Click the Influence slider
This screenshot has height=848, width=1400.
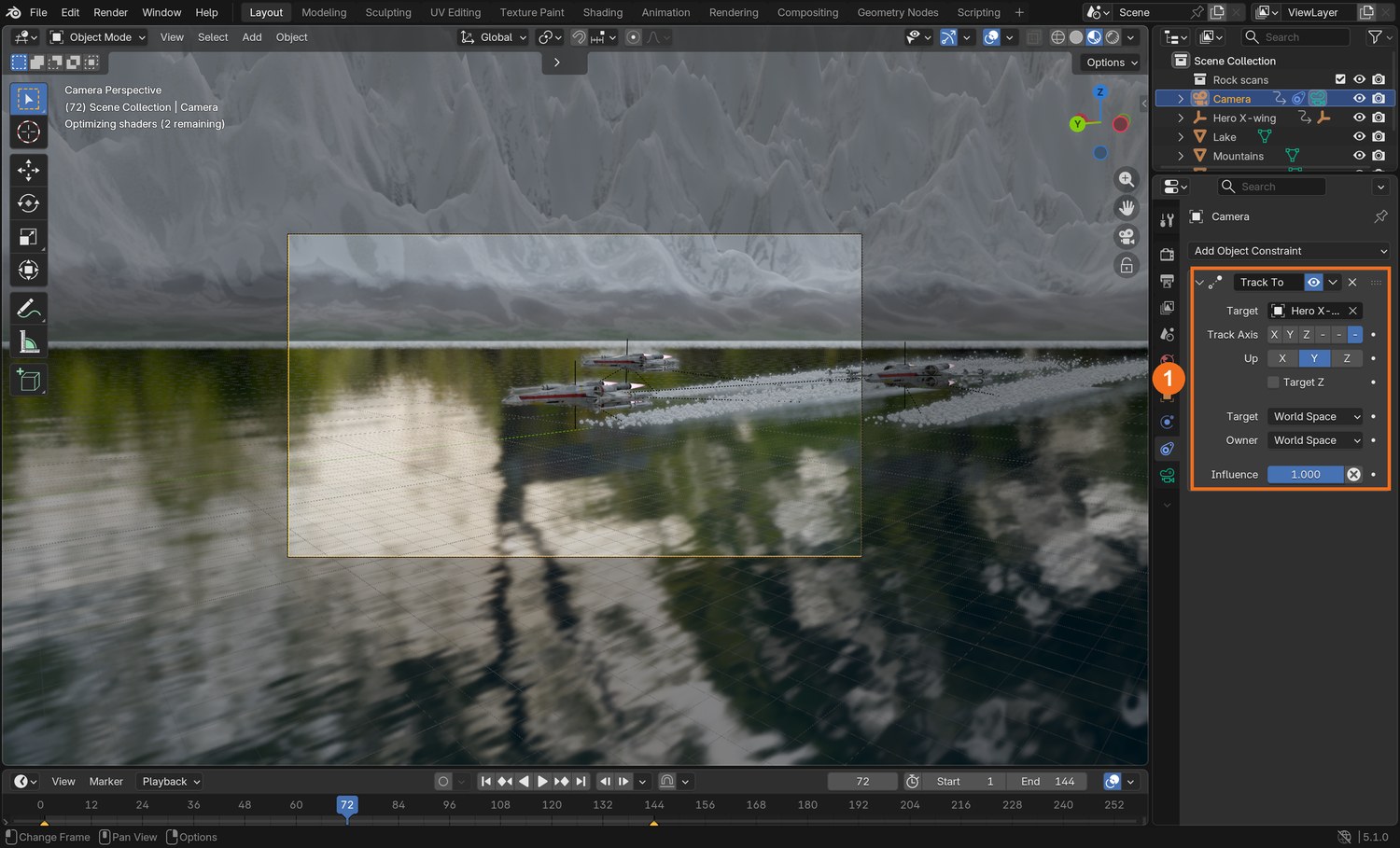point(1306,475)
